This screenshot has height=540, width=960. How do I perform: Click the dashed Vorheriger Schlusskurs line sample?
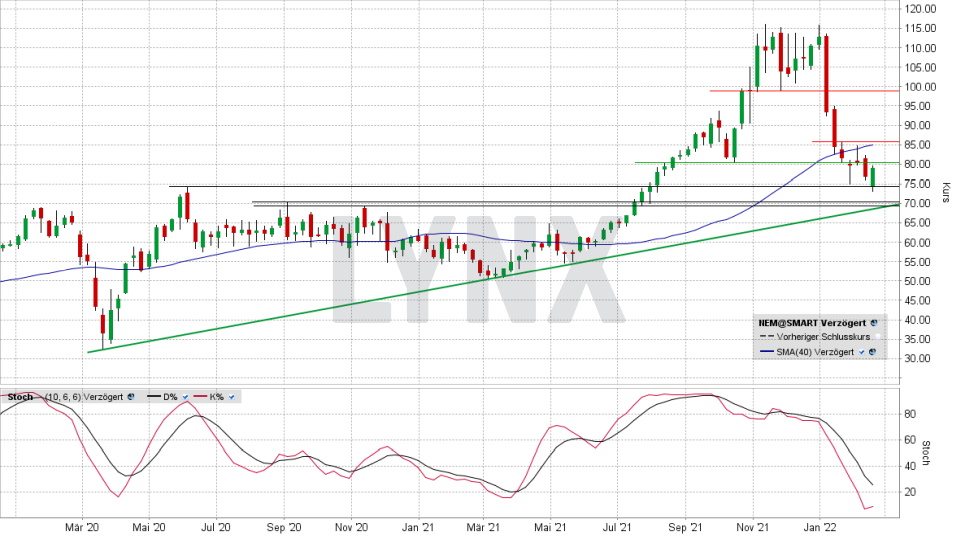(x=764, y=338)
